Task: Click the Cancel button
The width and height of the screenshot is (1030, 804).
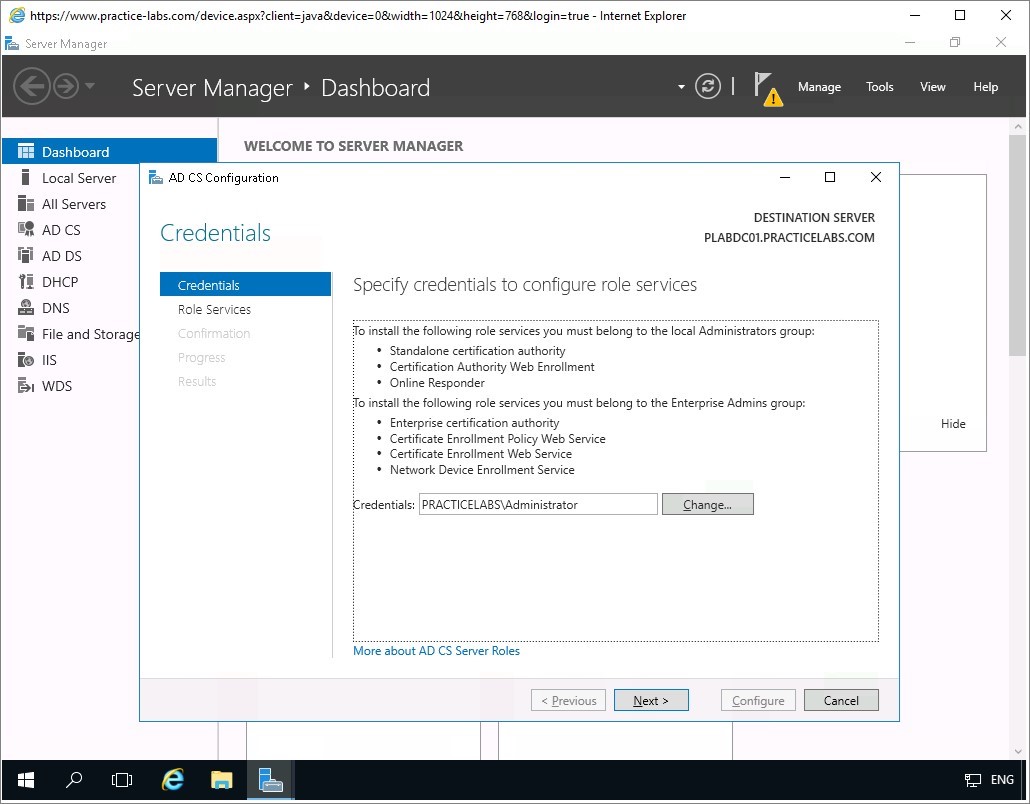Action: tap(841, 700)
